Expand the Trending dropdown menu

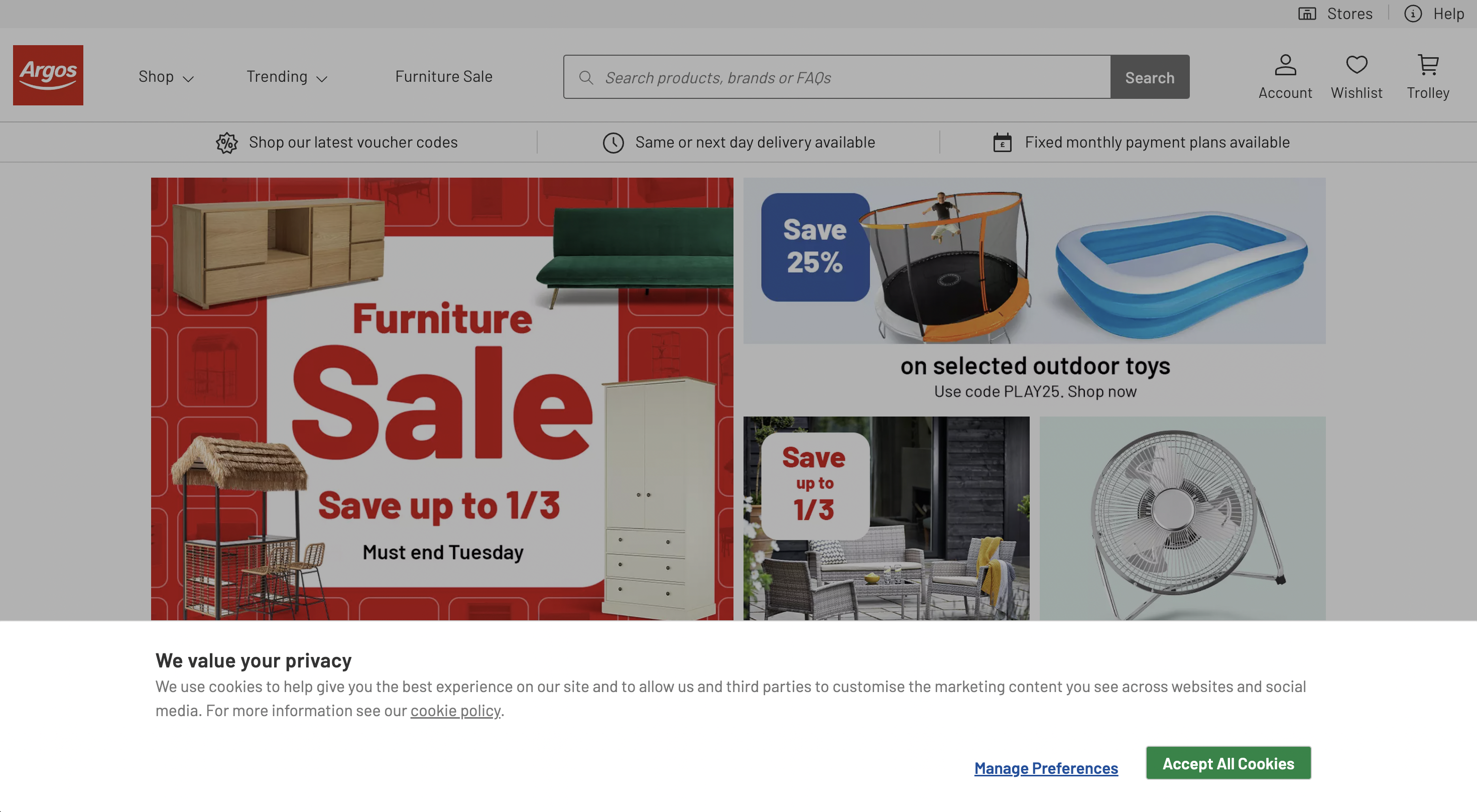tap(287, 77)
